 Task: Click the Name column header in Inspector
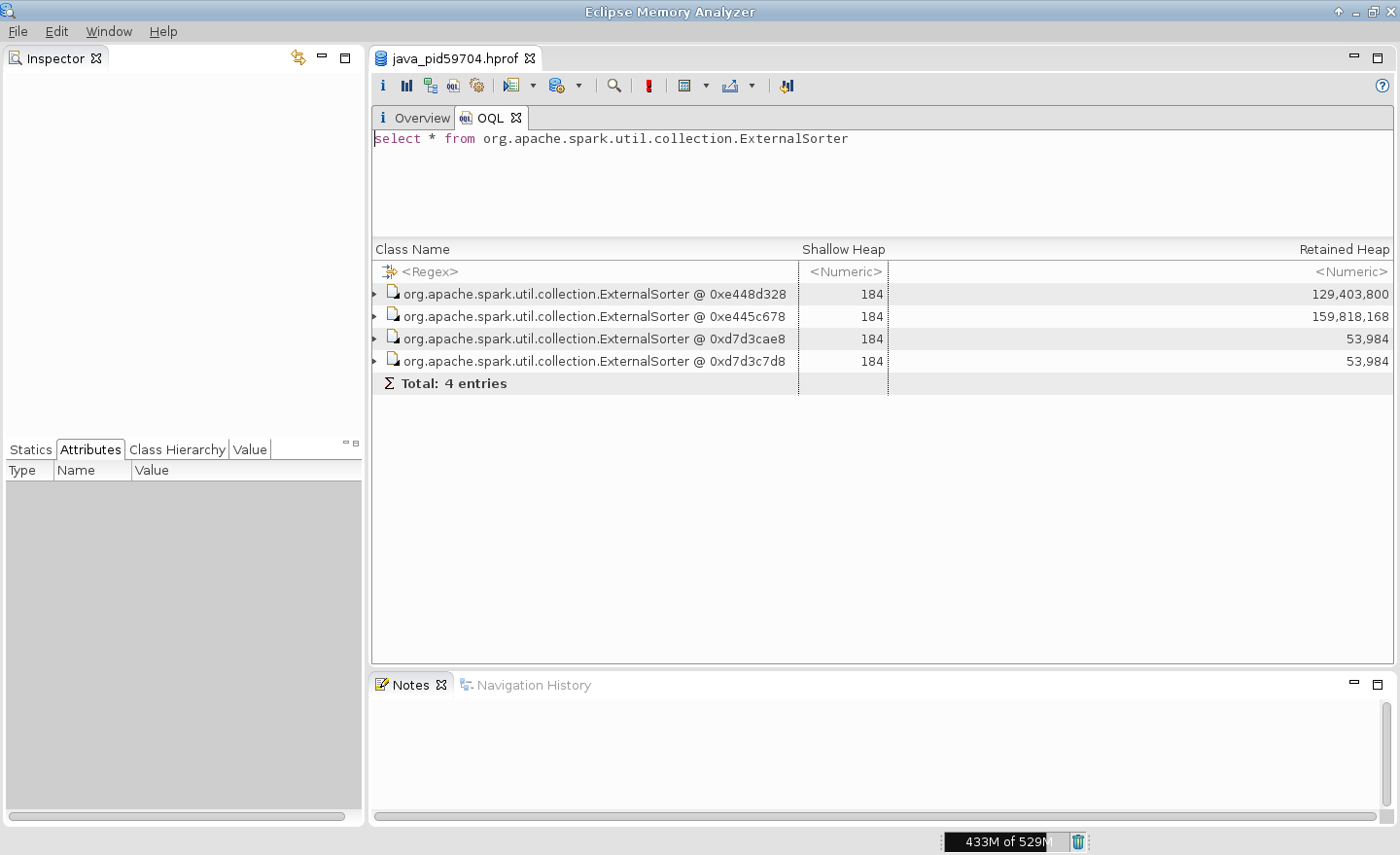(92, 470)
